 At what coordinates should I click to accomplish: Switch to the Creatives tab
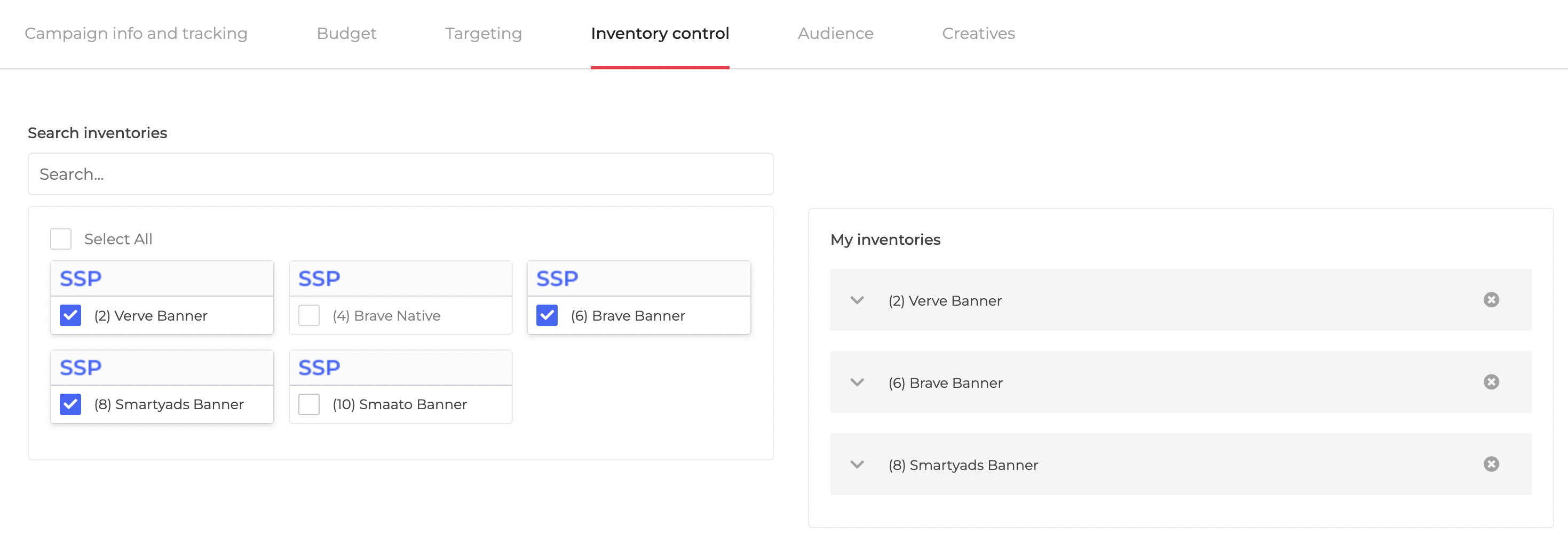click(x=978, y=34)
